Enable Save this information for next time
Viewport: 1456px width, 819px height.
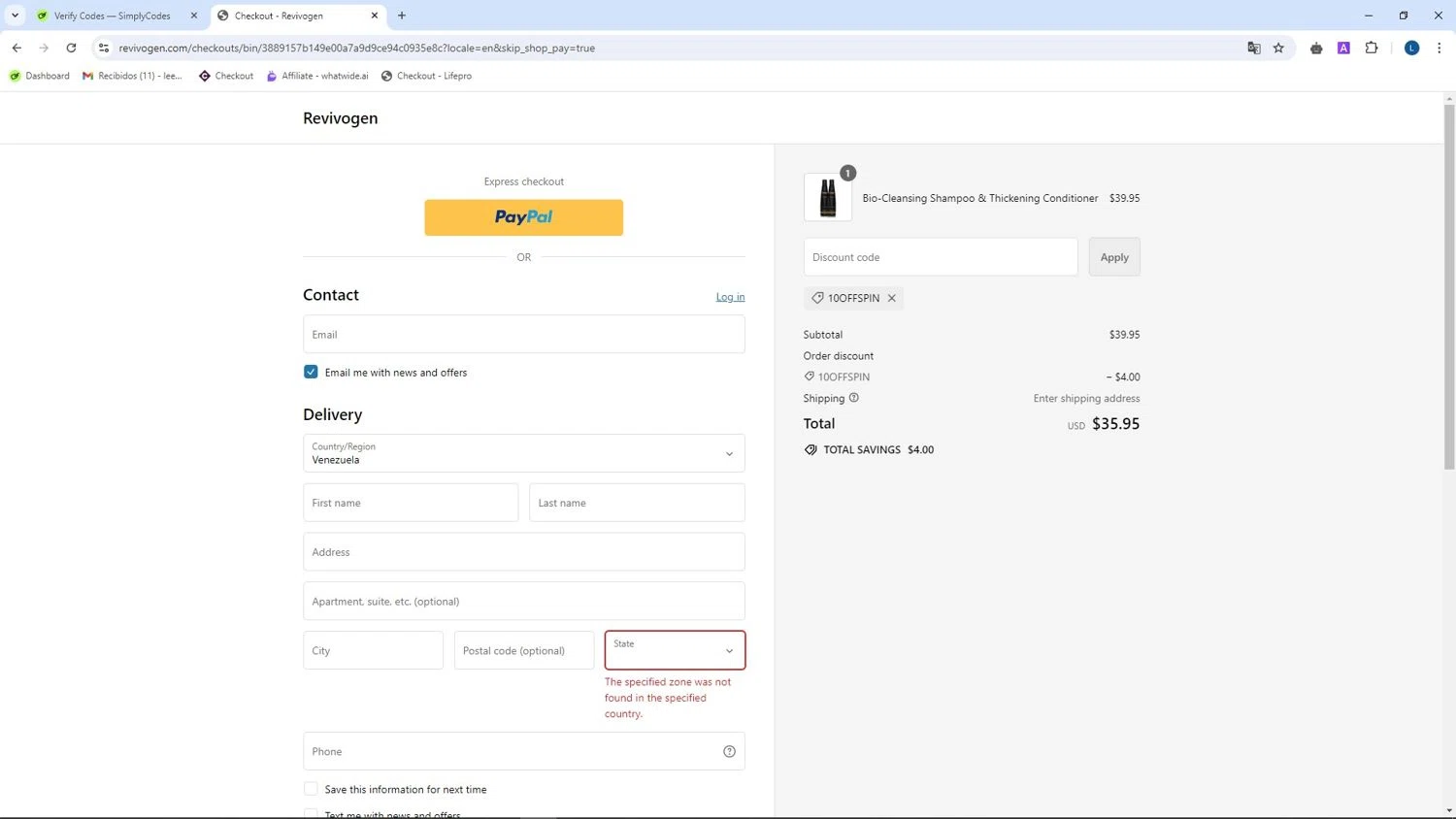click(311, 789)
